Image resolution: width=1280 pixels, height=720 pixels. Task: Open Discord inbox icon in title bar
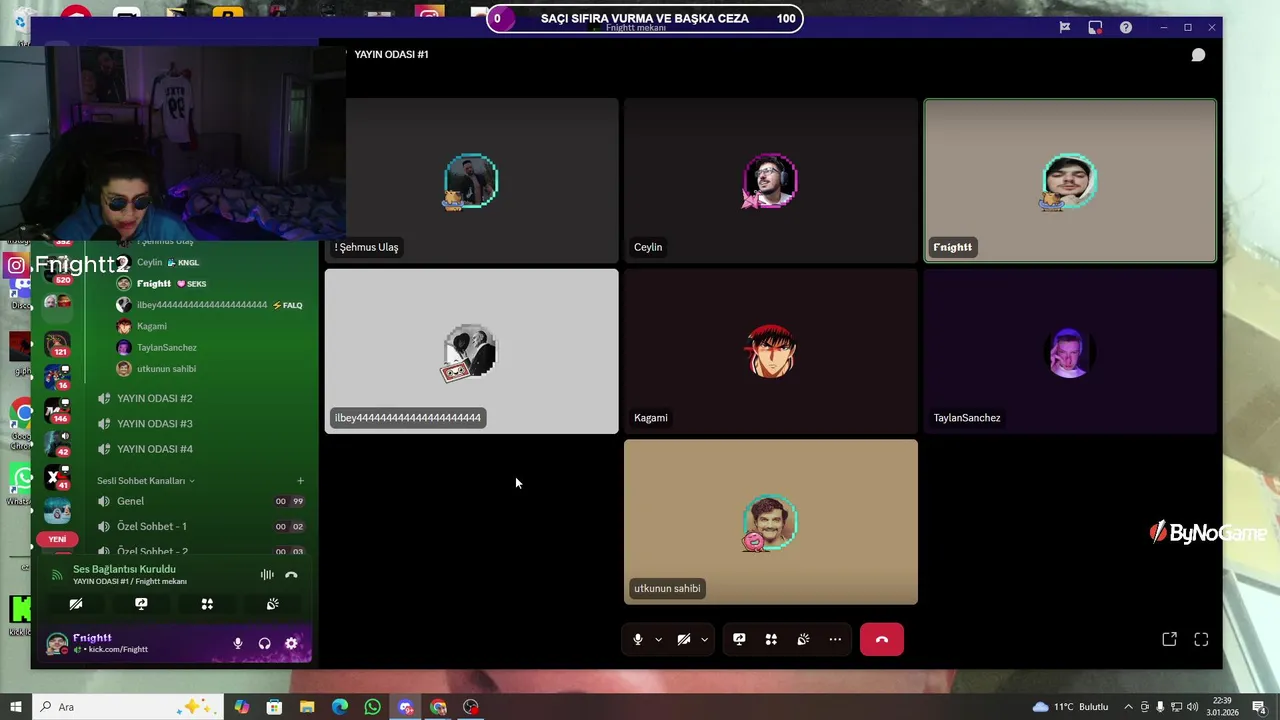(1095, 28)
